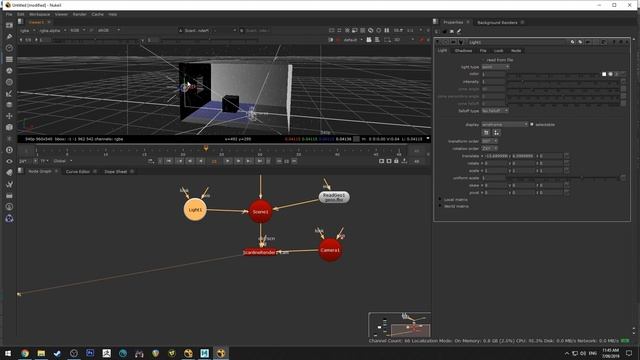Select the ScanlineRender1 node
Image resolution: width=640 pixels, height=360 pixels.
point(260,253)
